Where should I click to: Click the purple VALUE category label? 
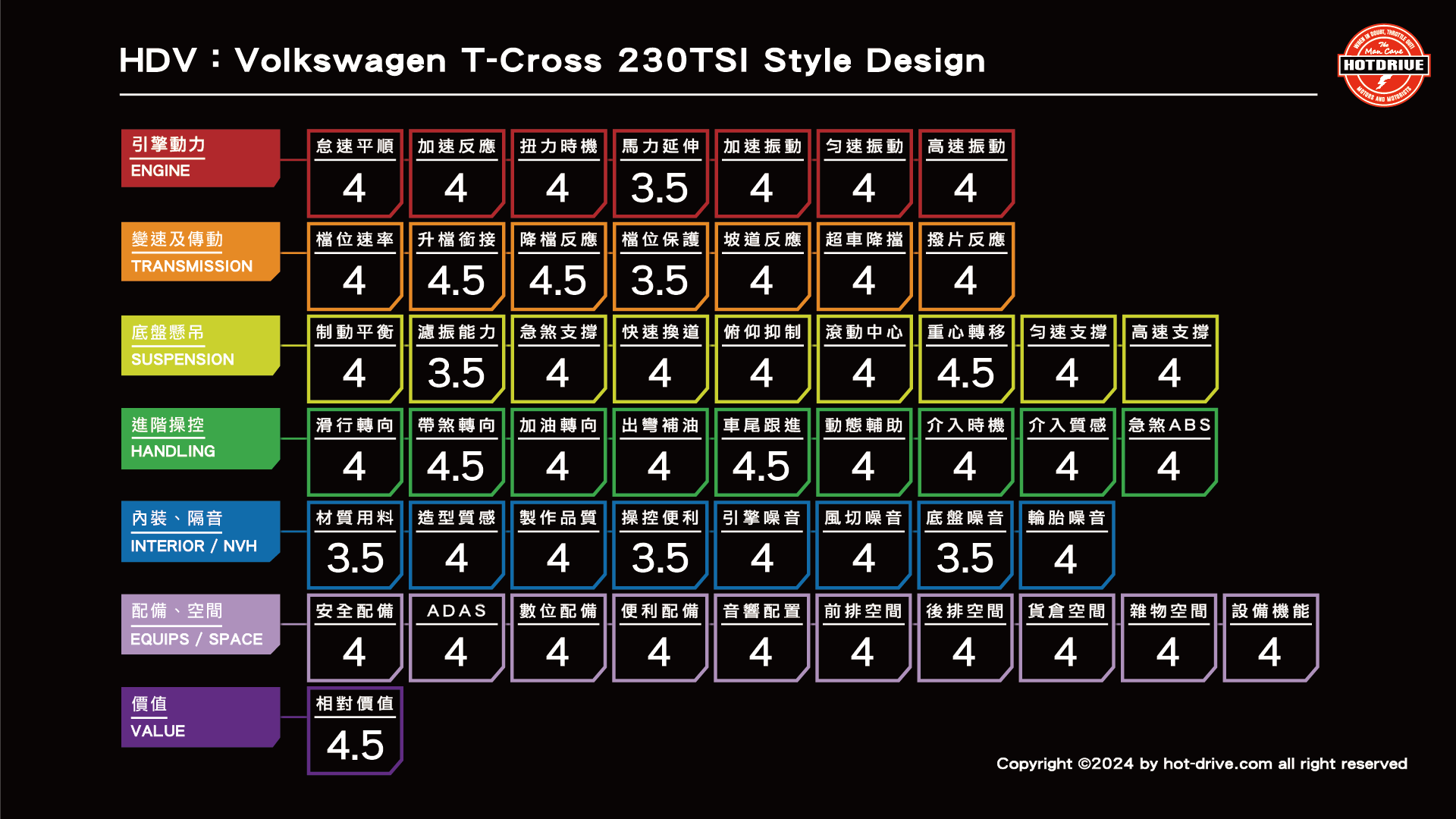click(200, 717)
